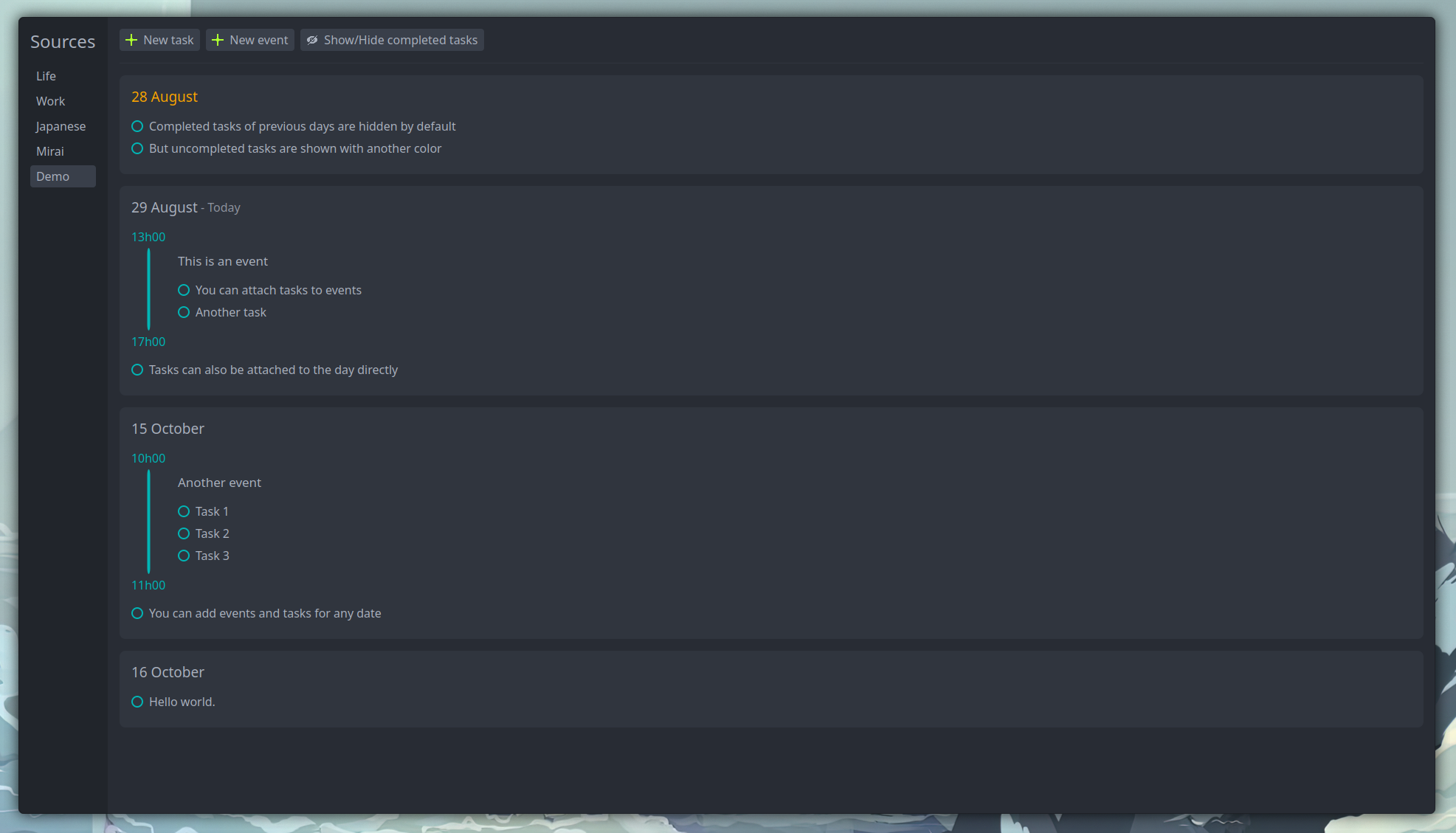The image size is (1456, 833).
Task: Mark 'Tasks can also be attached' task complete
Action: pyautogui.click(x=137, y=370)
